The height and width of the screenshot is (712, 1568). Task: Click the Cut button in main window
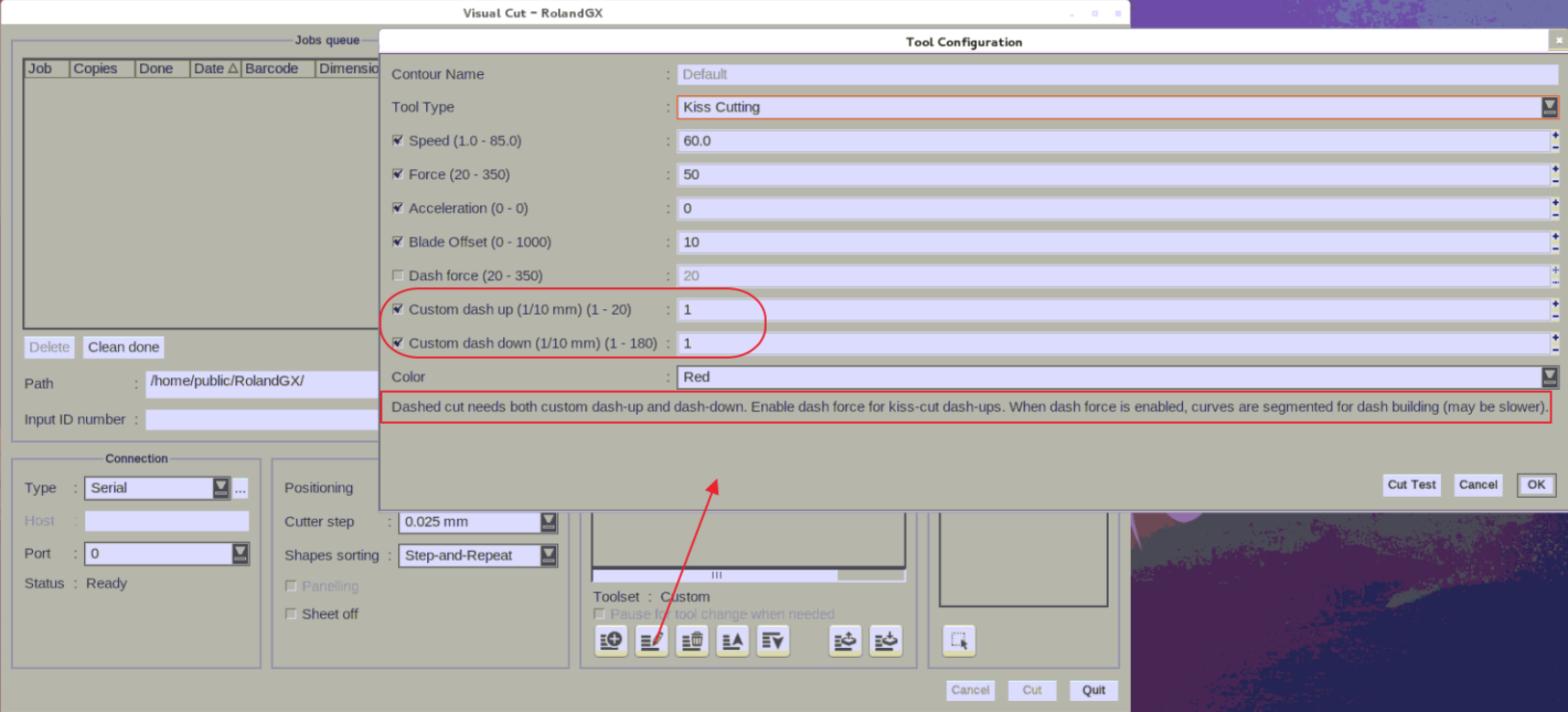point(1032,691)
